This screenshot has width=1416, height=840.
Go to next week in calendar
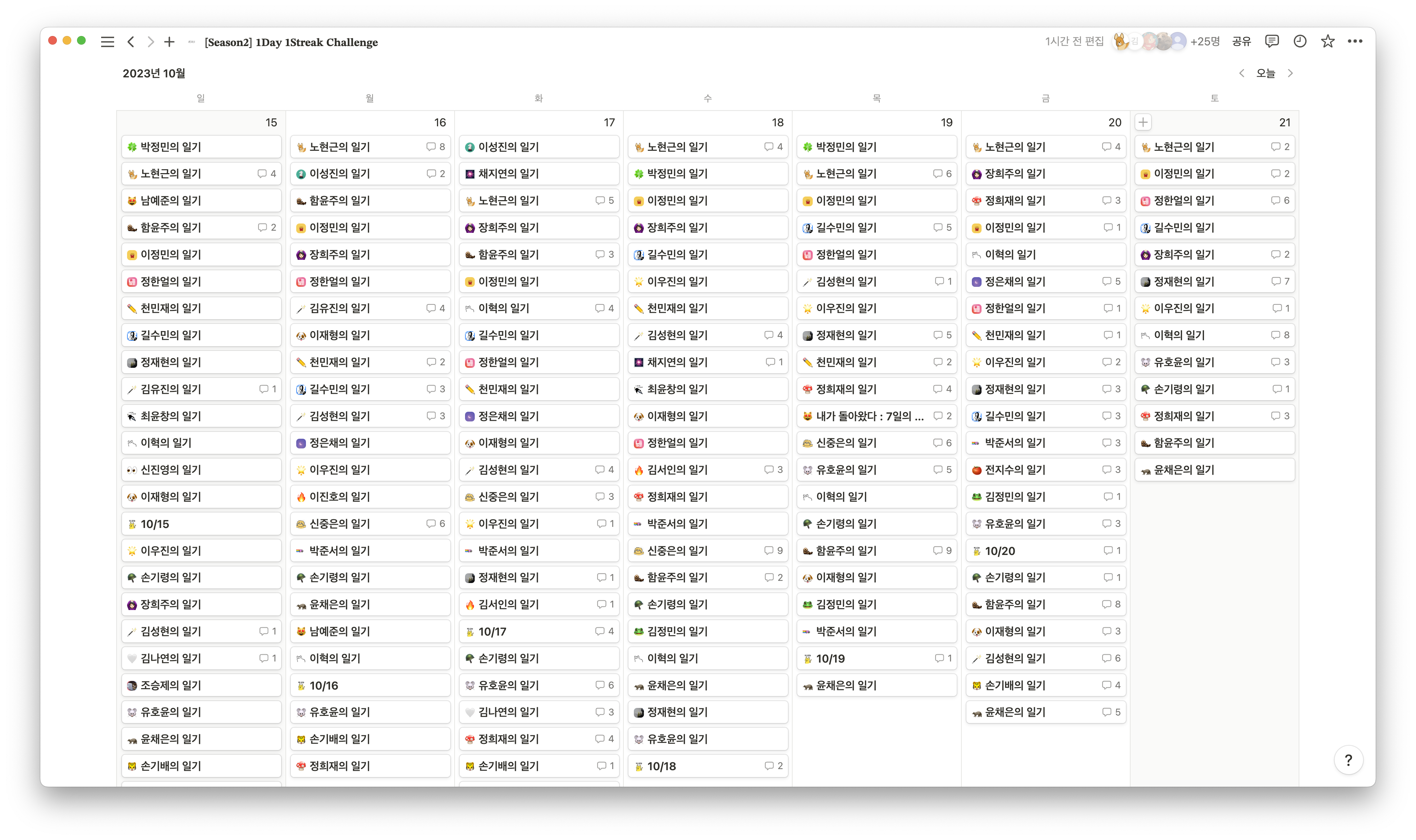pos(1290,73)
